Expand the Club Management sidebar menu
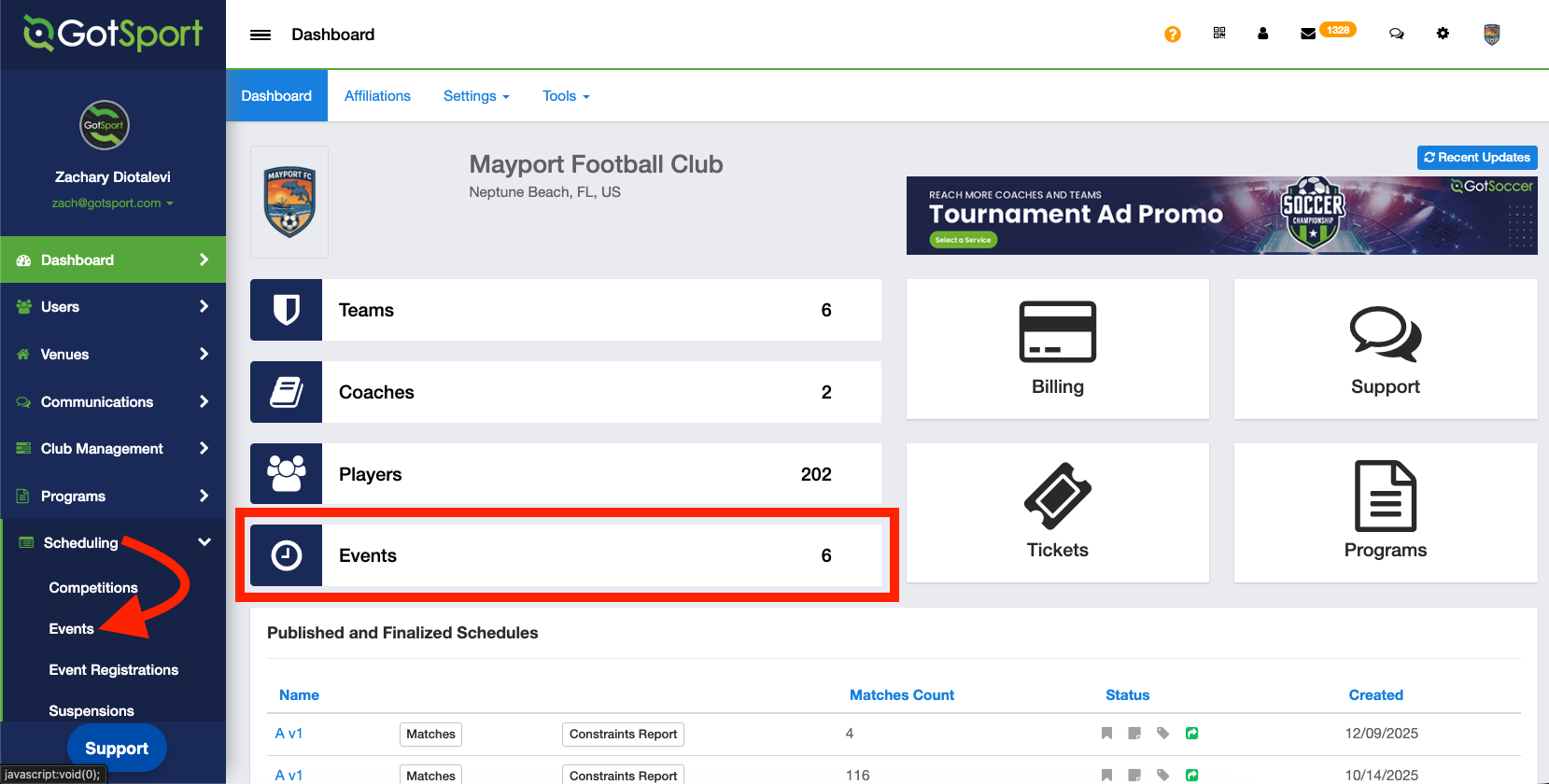Viewport: 1549px width, 784px height. coord(113,449)
